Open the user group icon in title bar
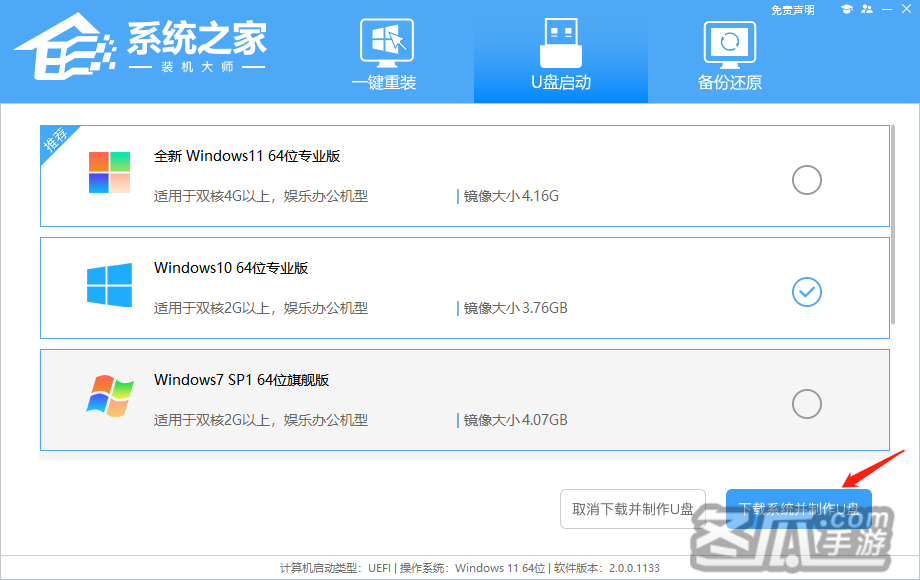The width and height of the screenshot is (920, 580). tap(867, 9)
